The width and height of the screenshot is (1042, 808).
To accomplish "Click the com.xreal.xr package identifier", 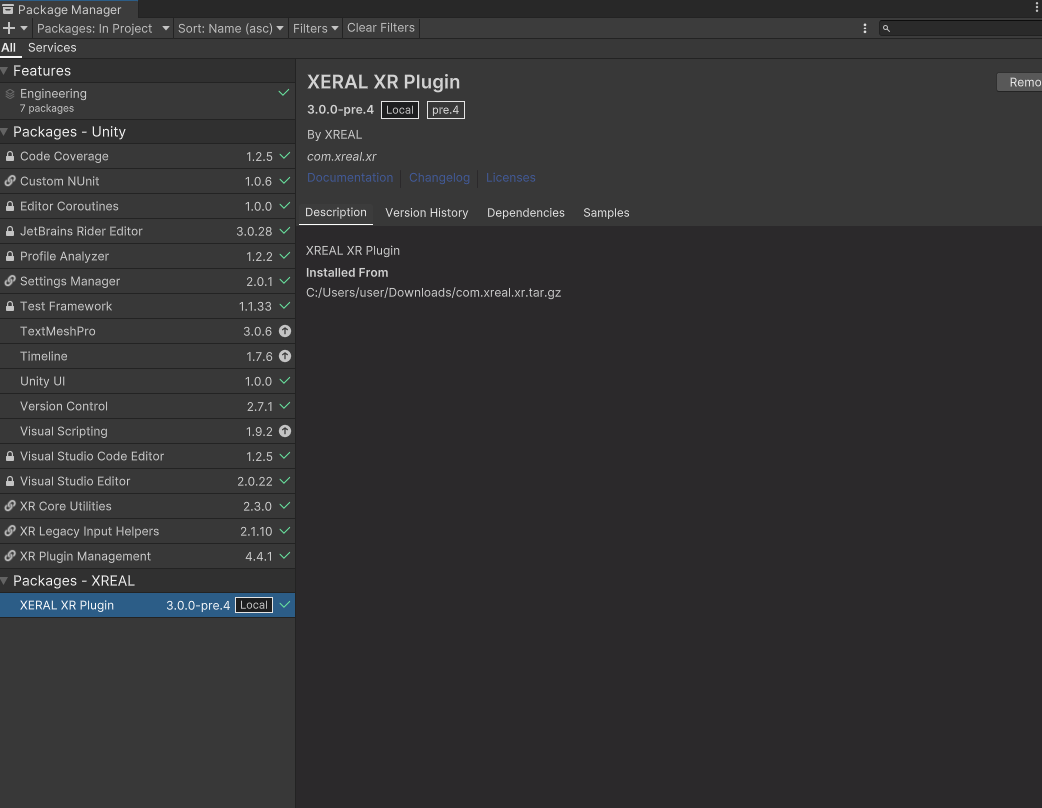I will coord(342,157).
